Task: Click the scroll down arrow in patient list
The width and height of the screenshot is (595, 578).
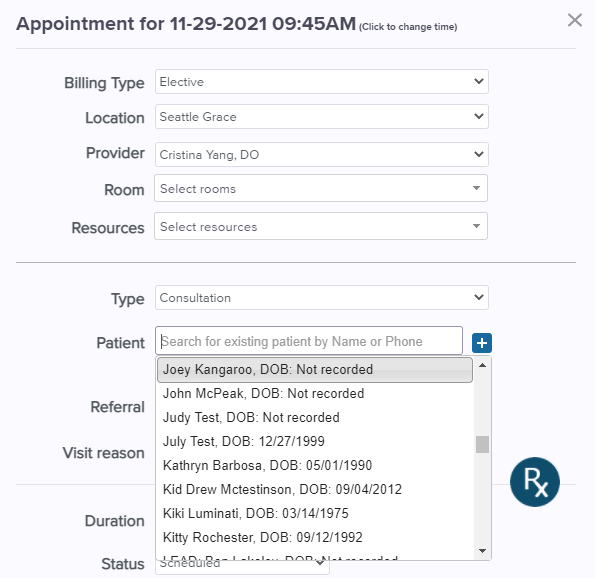Action: pyautogui.click(x=482, y=551)
